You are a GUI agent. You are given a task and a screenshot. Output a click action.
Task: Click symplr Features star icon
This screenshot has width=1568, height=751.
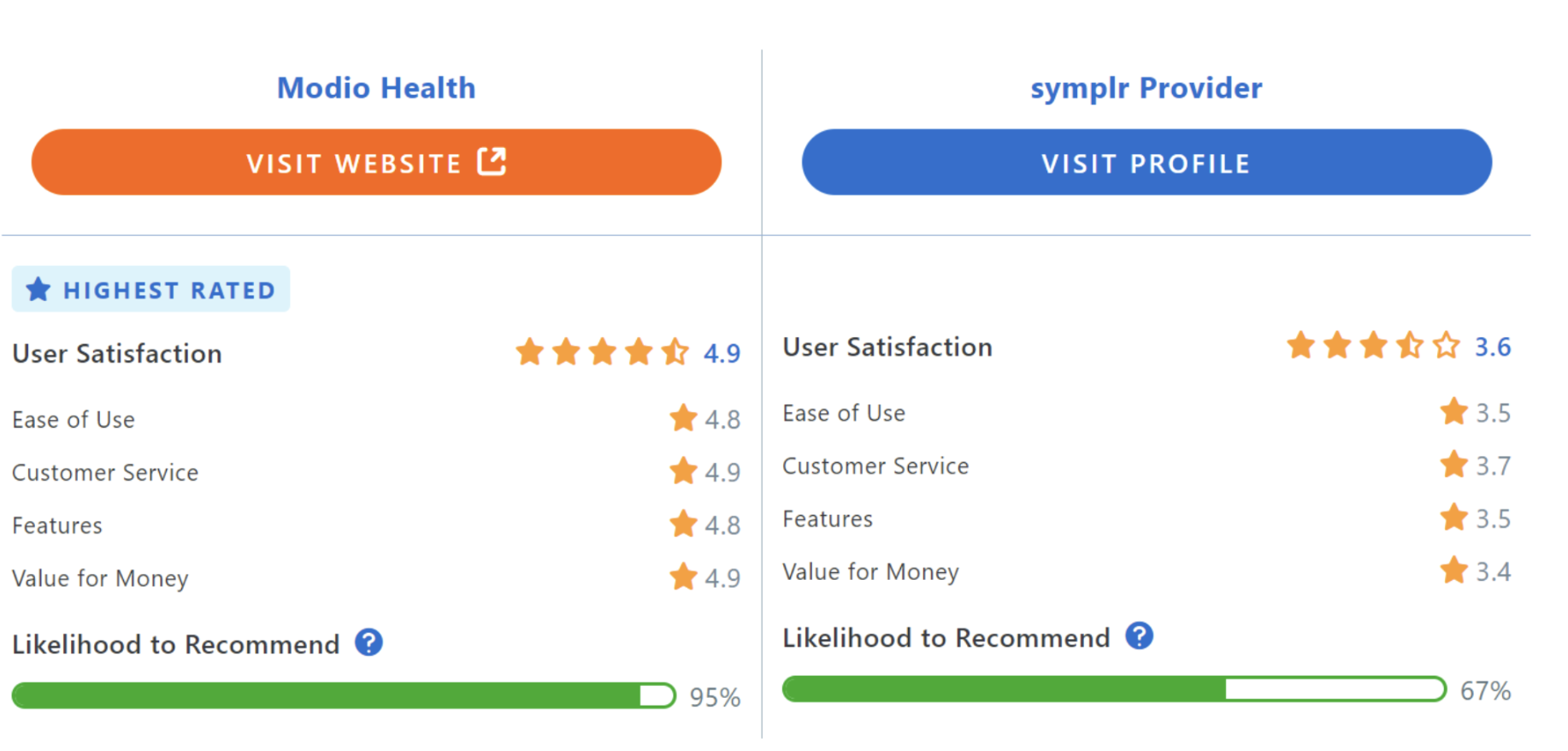1453,517
